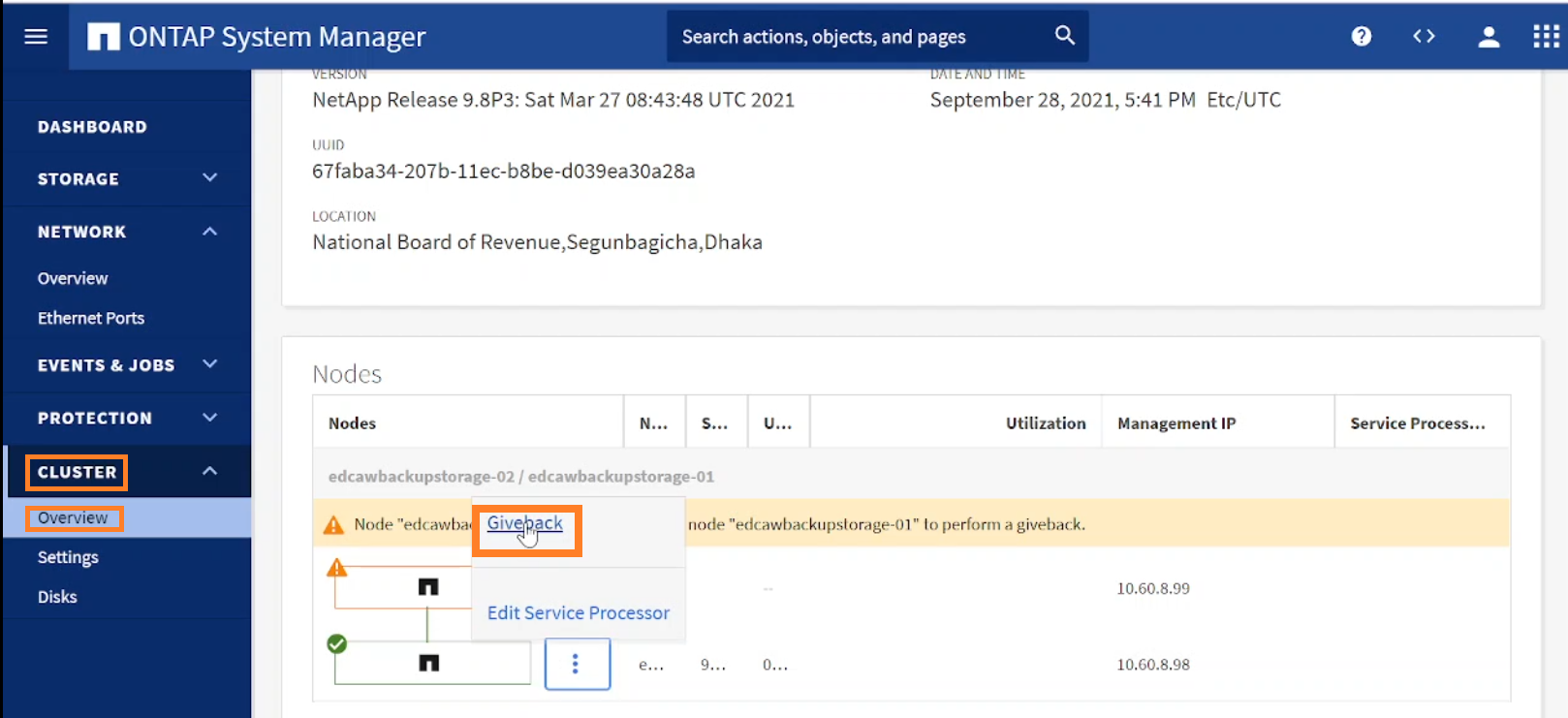
Task: Choose Edit Service Processor option
Action: click(x=579, y=612)
